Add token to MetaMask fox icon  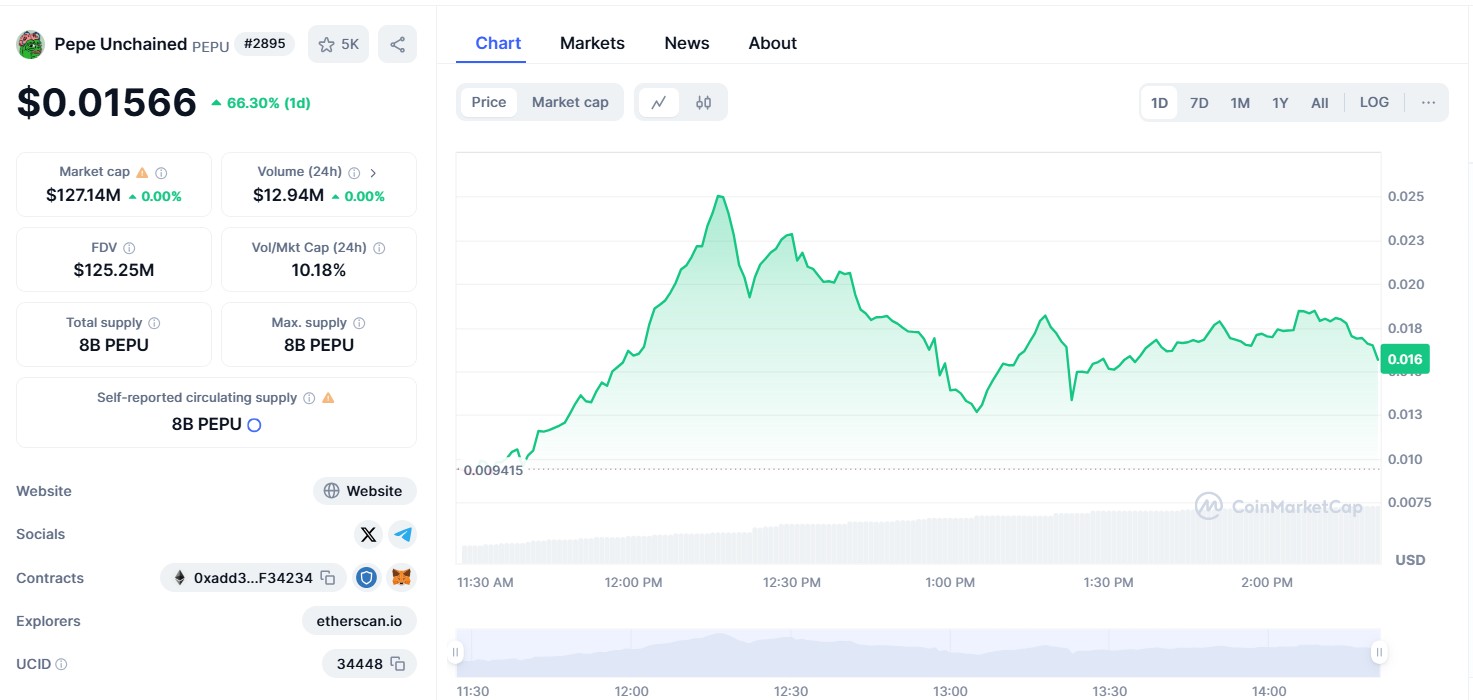coord(402,578)
